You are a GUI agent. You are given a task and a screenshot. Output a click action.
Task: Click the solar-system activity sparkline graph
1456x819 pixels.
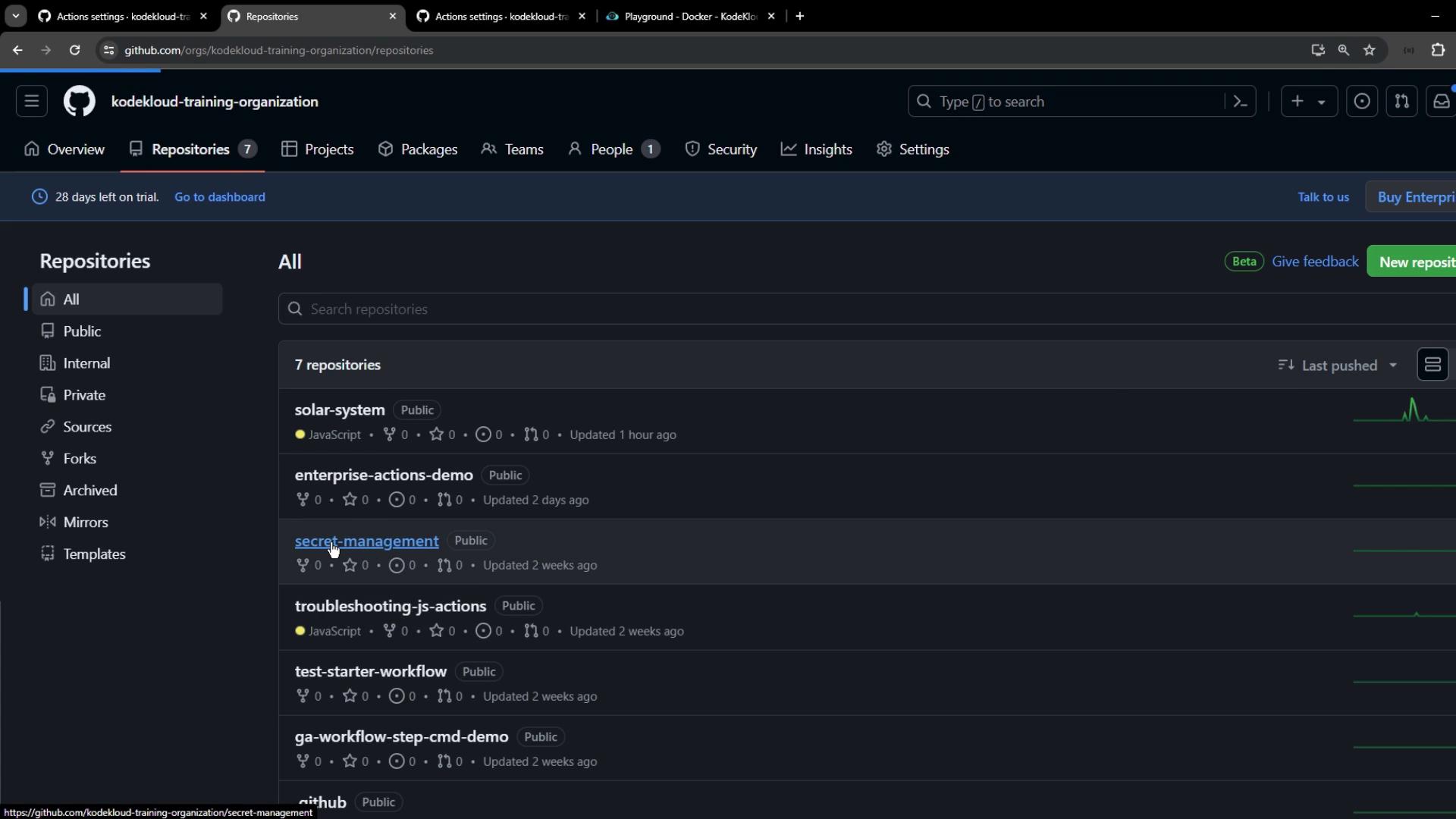pos(1403,412)
